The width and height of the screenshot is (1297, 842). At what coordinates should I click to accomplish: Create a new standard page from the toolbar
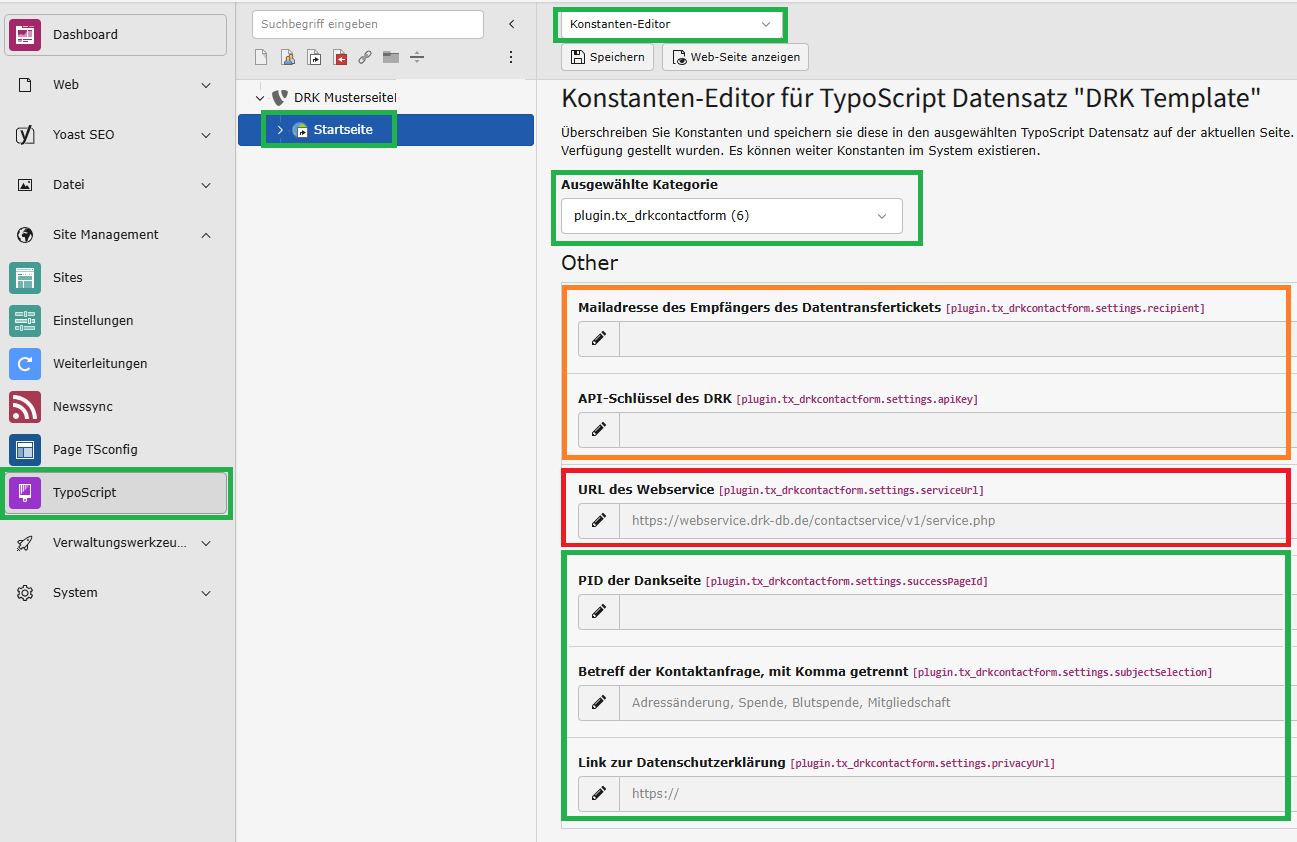(261, 57)
